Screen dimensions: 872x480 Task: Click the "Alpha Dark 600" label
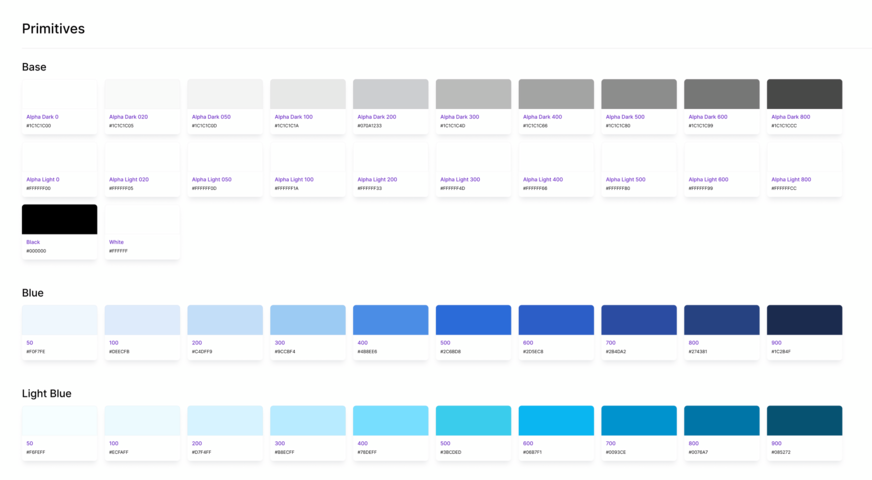pos(708,117)
